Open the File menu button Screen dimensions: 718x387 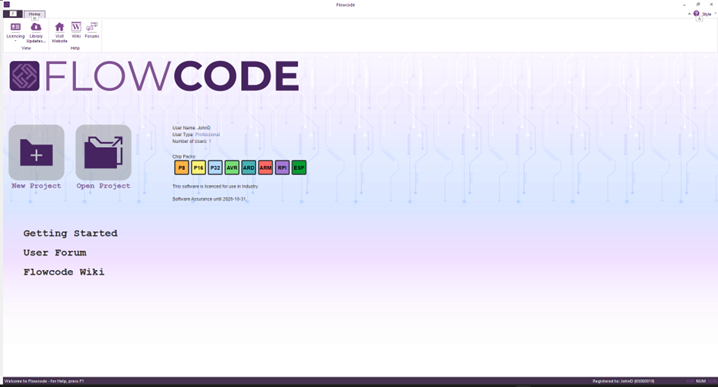[x=13, y=14]
